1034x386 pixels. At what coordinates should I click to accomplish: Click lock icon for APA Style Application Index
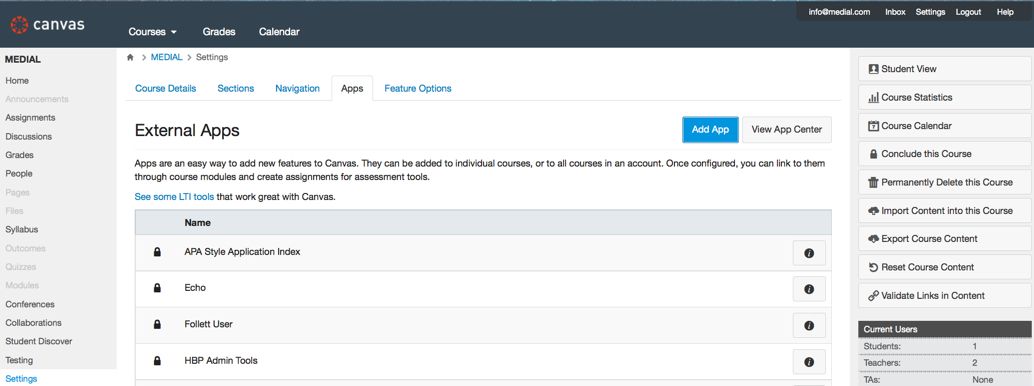[x=157, y=252]
